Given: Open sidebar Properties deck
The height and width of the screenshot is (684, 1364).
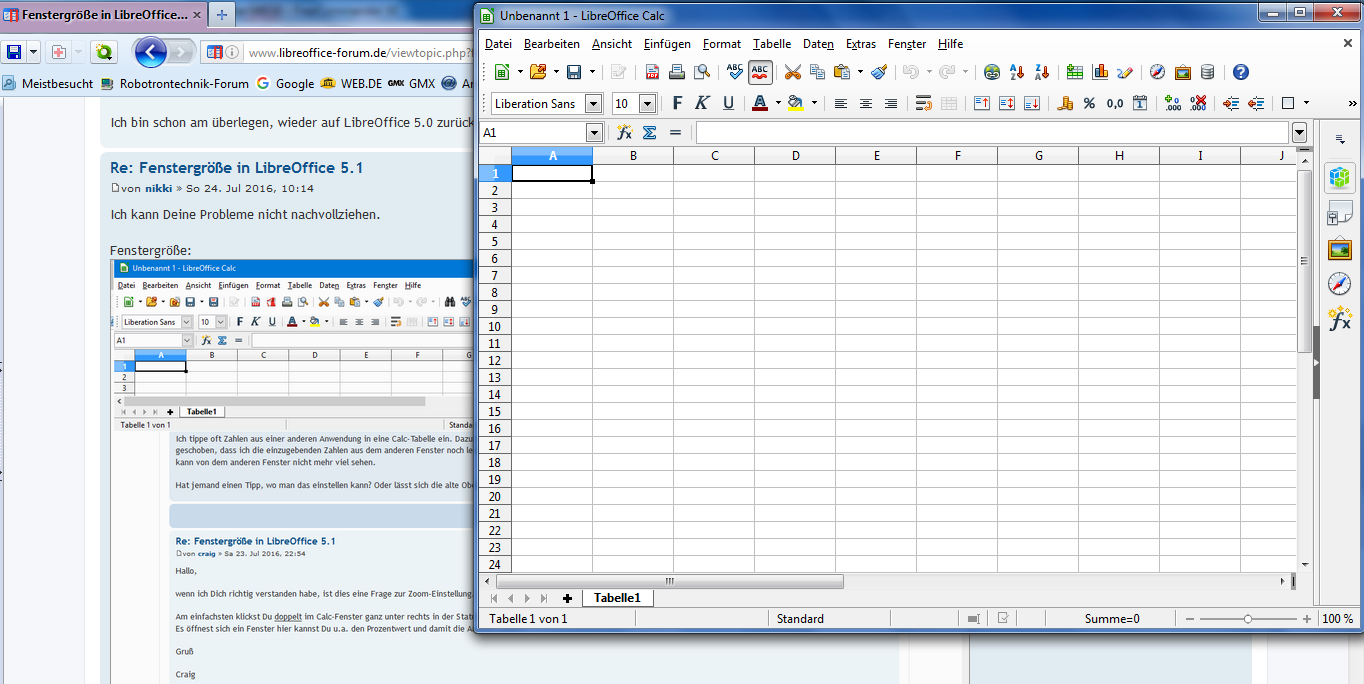Looking at the screenshot, I should coord(1340,178).
